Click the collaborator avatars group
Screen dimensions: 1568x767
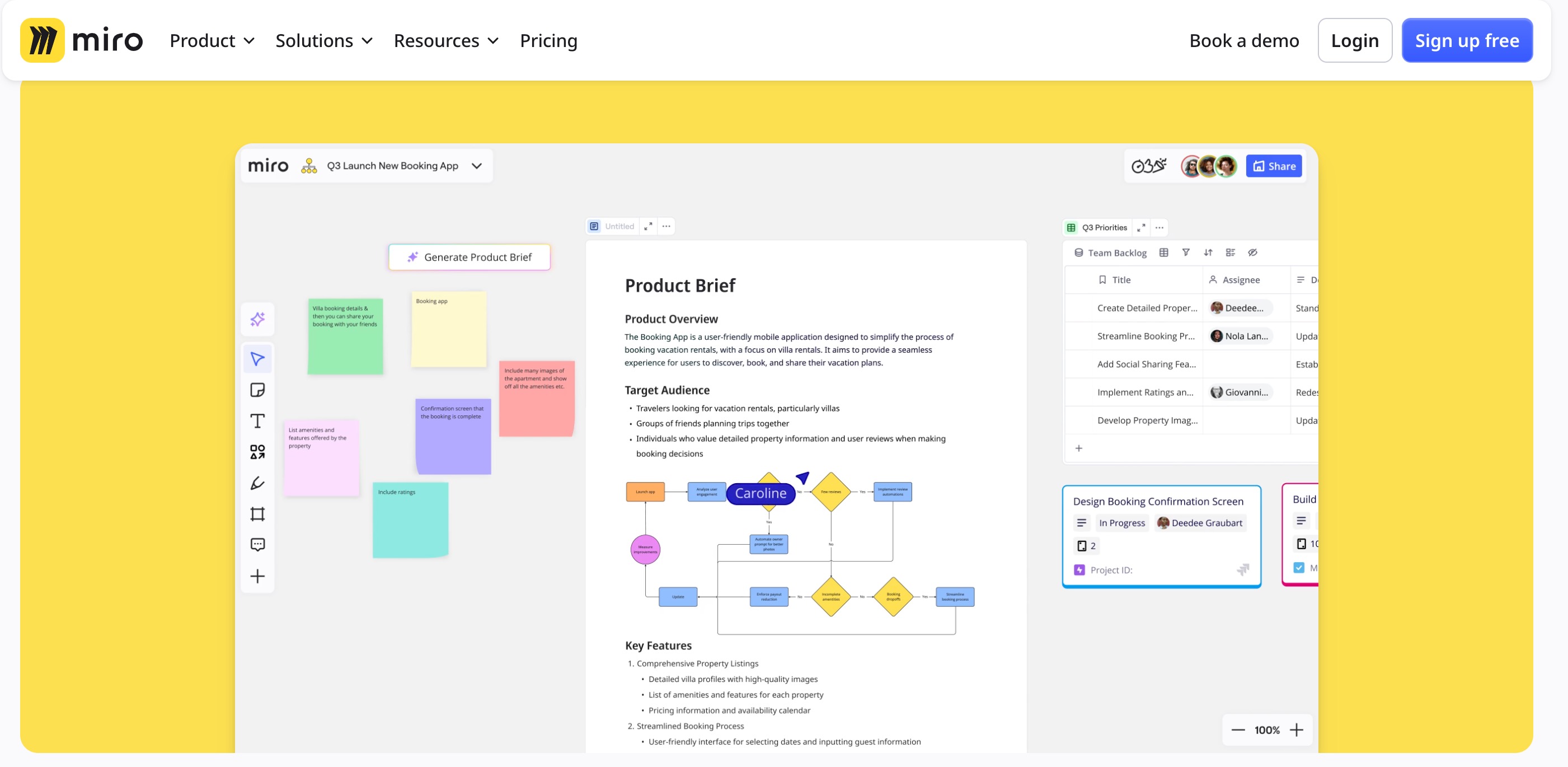pyautogui.click(x=1209, y=166)
